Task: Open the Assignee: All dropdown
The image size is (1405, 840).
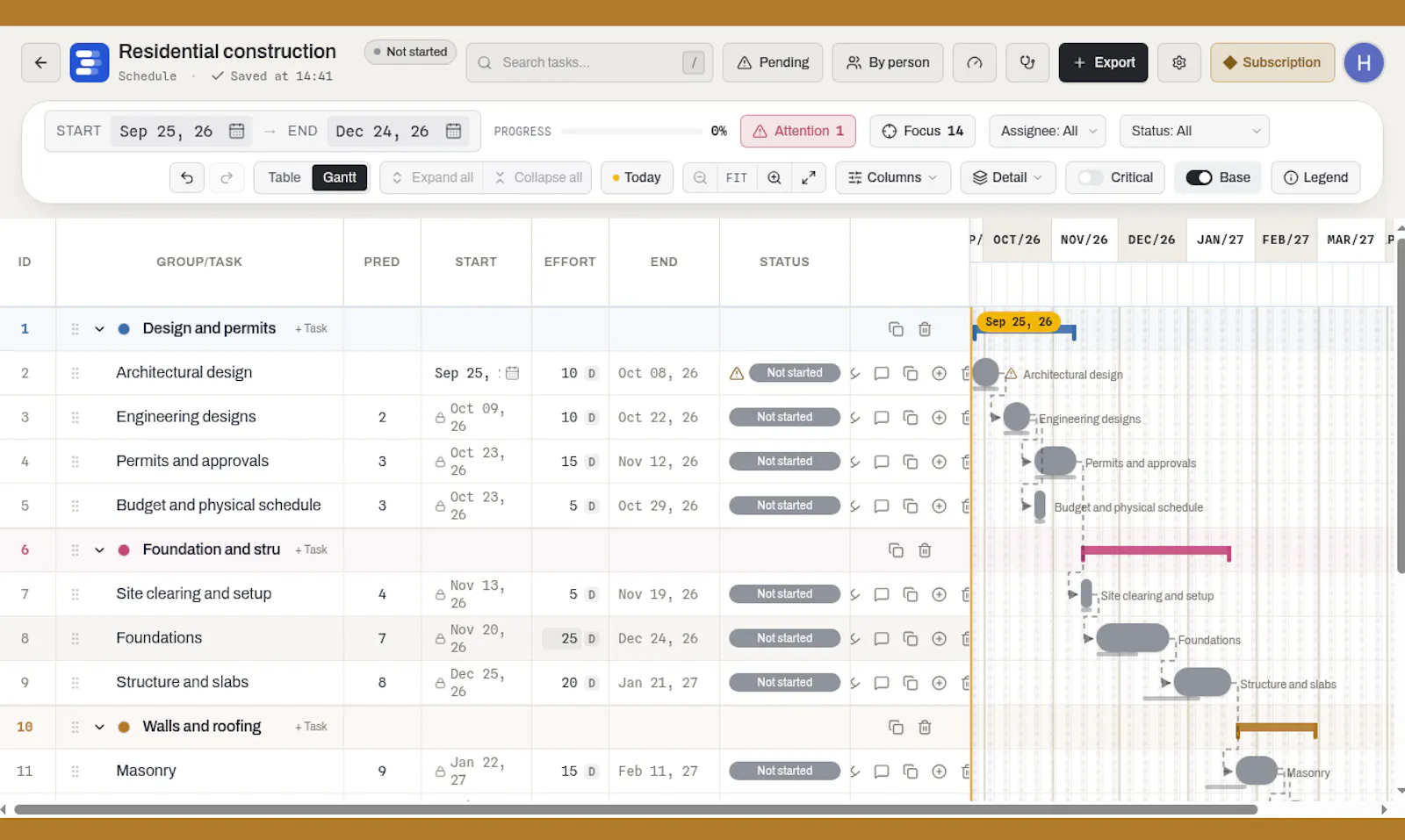Action: click(1048, 131)
